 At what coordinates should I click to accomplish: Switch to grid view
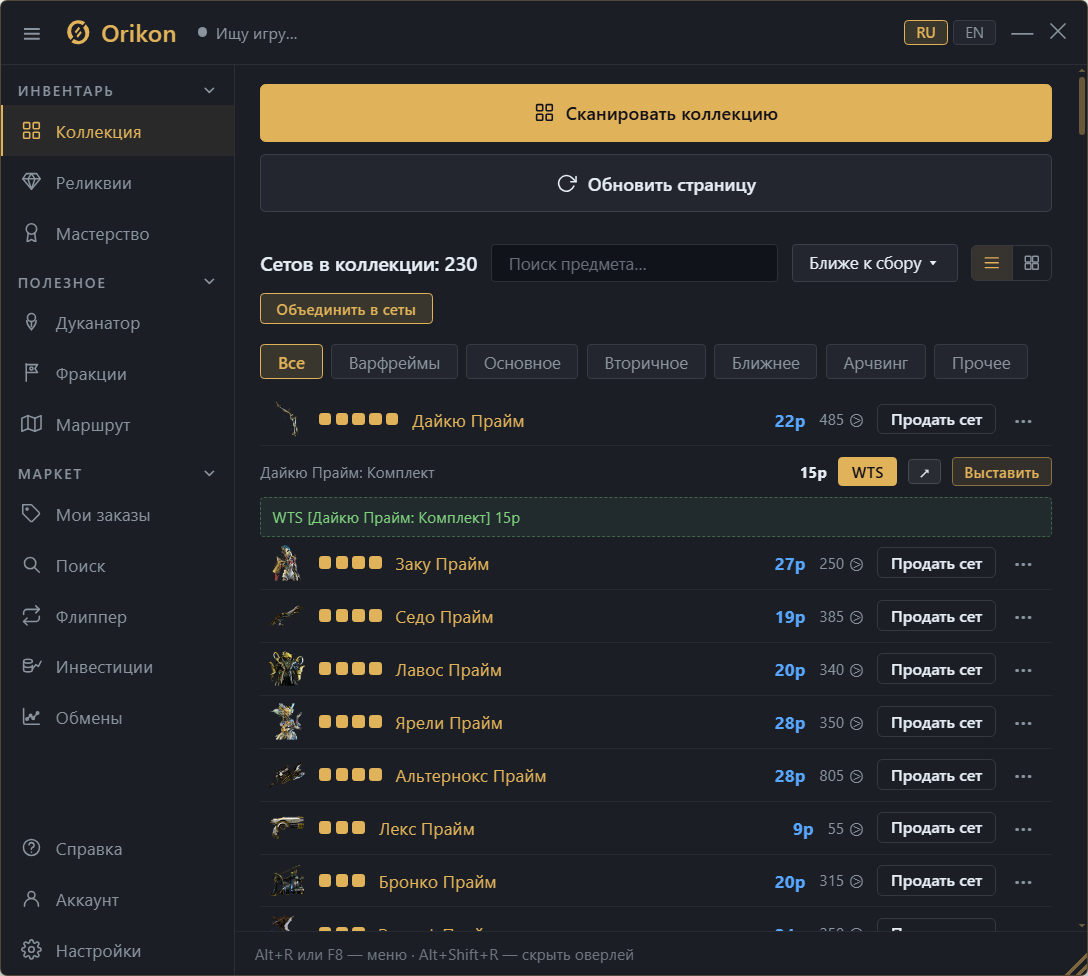[1032, 263]
